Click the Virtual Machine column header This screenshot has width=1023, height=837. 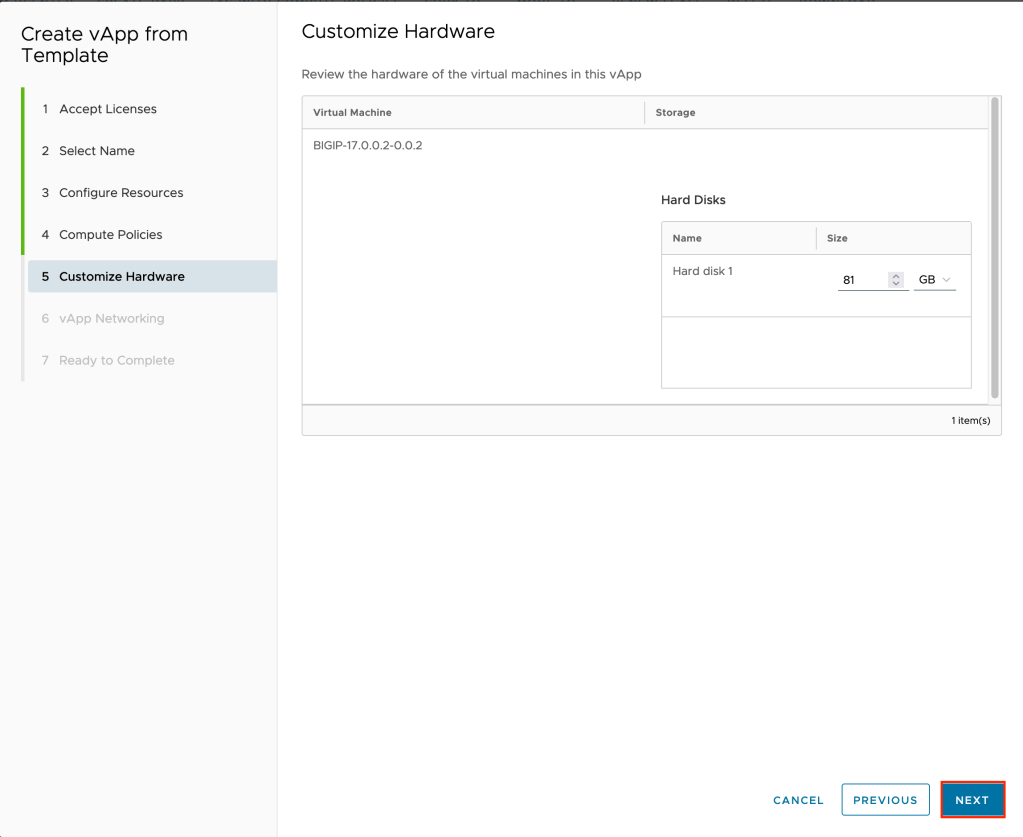pyautogui.click(x=352, y=113)
